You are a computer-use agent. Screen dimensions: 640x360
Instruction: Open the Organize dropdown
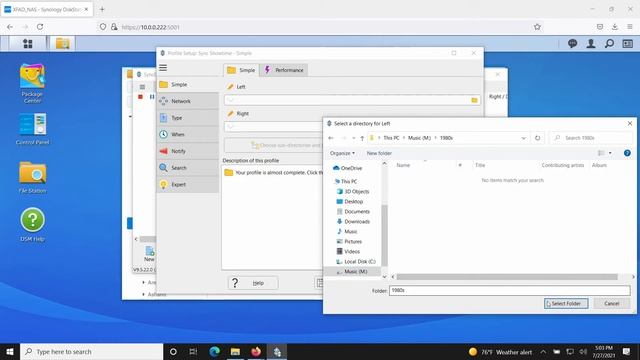(x=342, y=153)
